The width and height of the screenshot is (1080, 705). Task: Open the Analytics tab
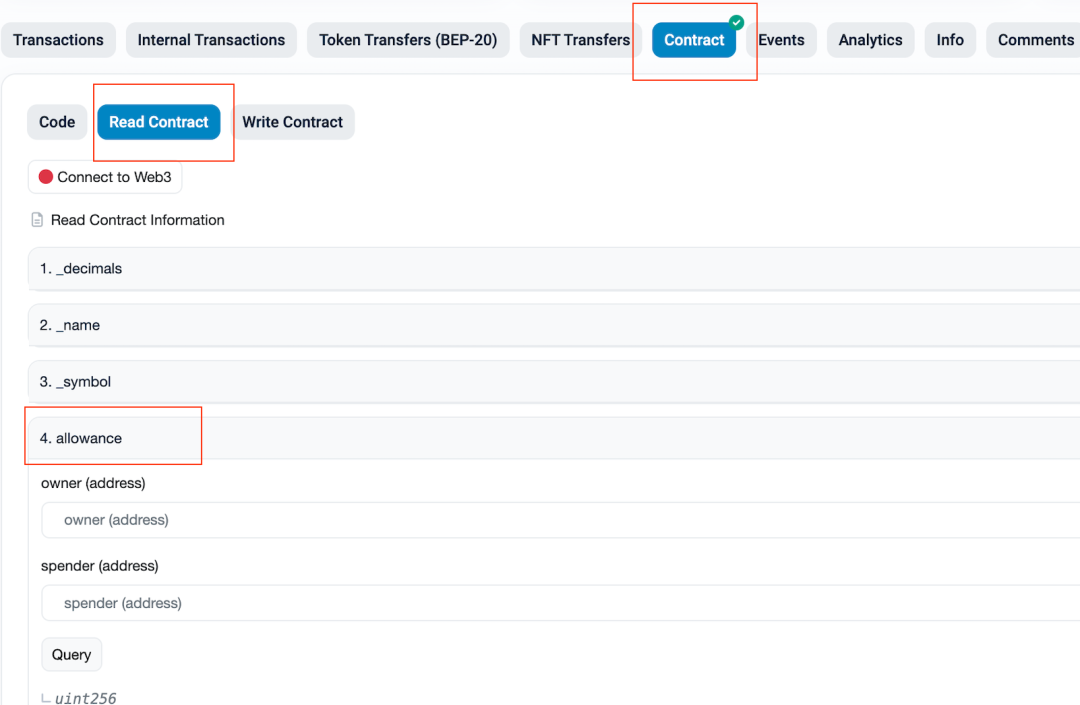click(x=870, y=40)
